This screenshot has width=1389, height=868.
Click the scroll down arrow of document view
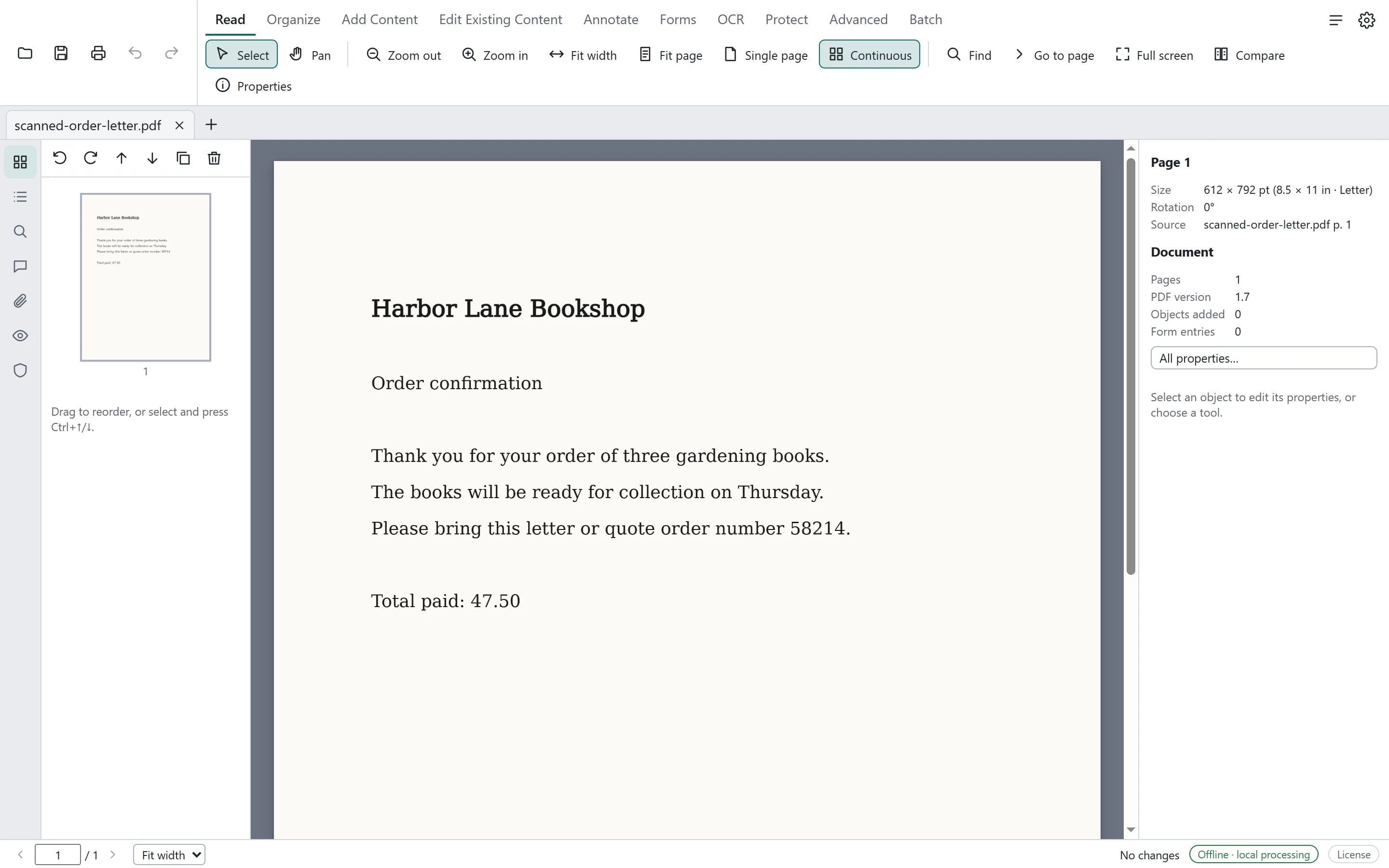(1130, 829)
